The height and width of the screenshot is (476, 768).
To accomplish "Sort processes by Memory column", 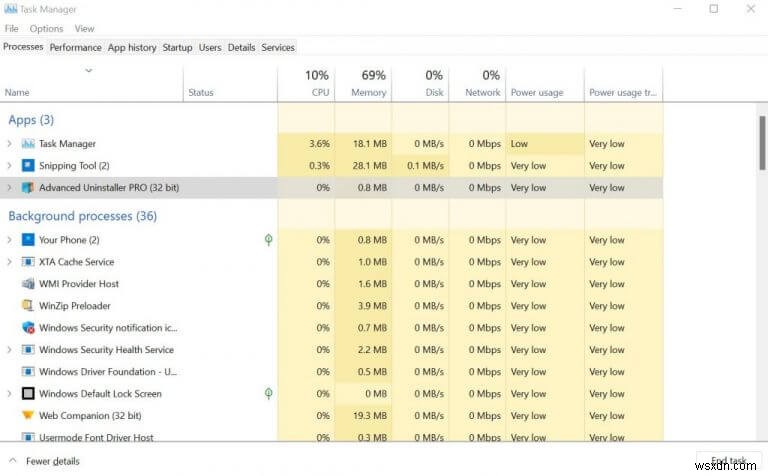I will [363, 83].
